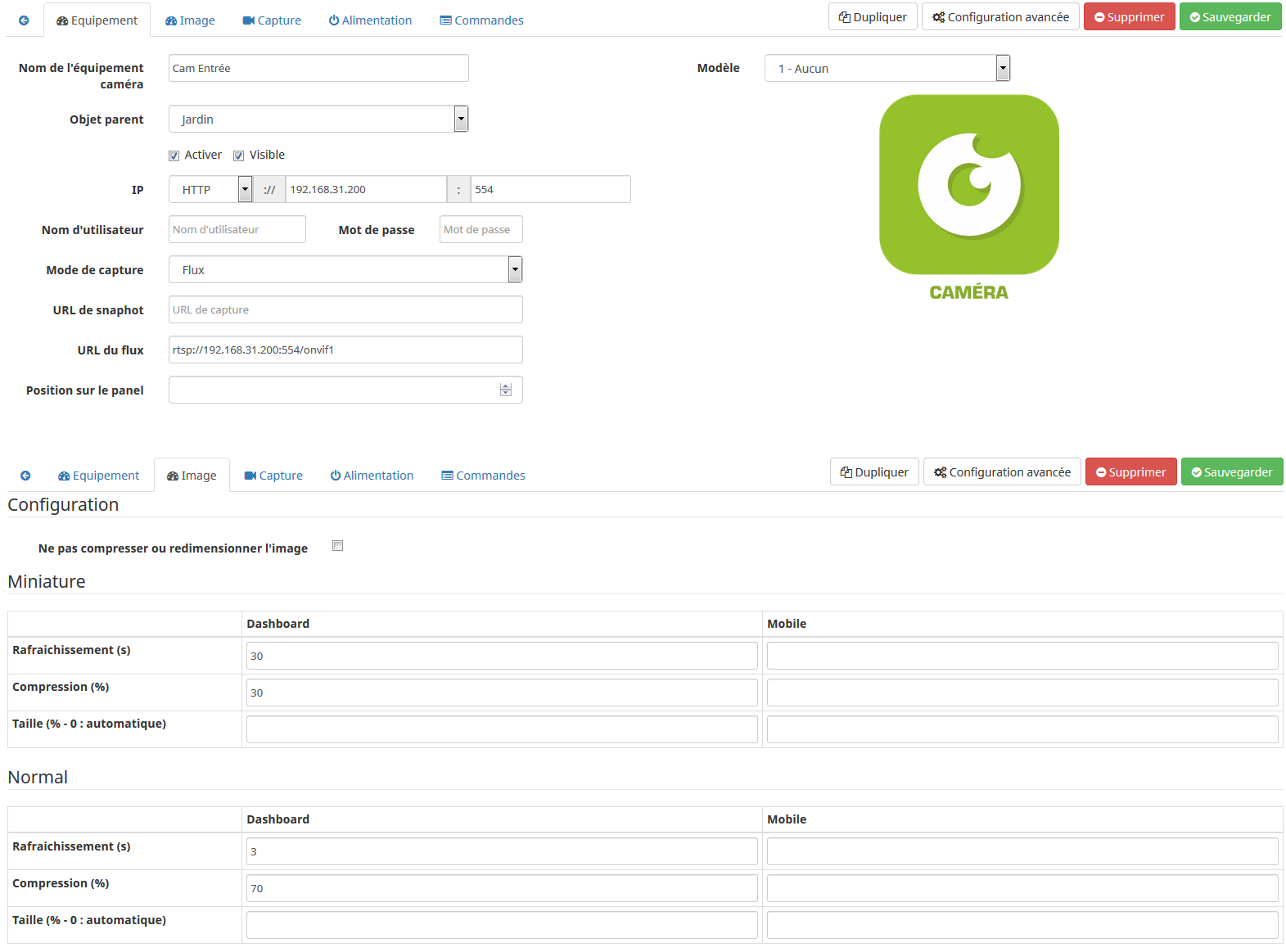Enable Ne pas compresser ou redimensionner checkbox
This screenshot has width=1286, height=952.
[x=337, y=546]
